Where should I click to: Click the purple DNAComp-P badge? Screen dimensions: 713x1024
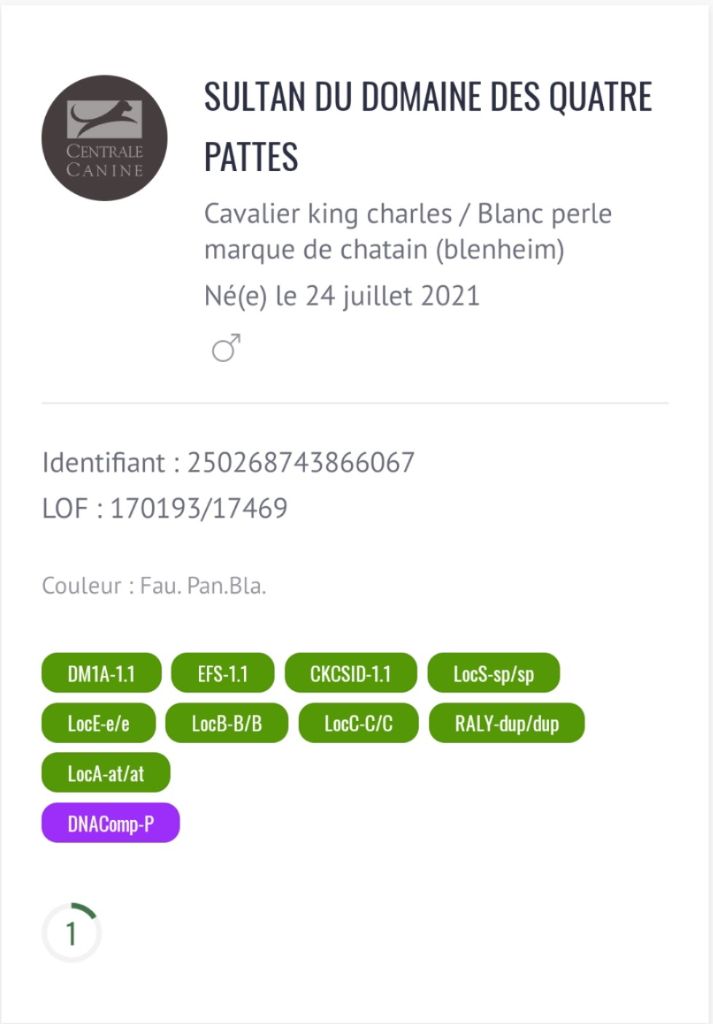(110, 822)
